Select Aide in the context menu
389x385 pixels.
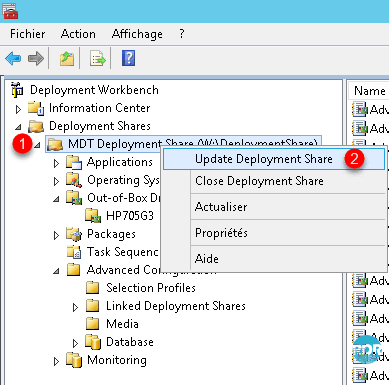pos(274,259)
